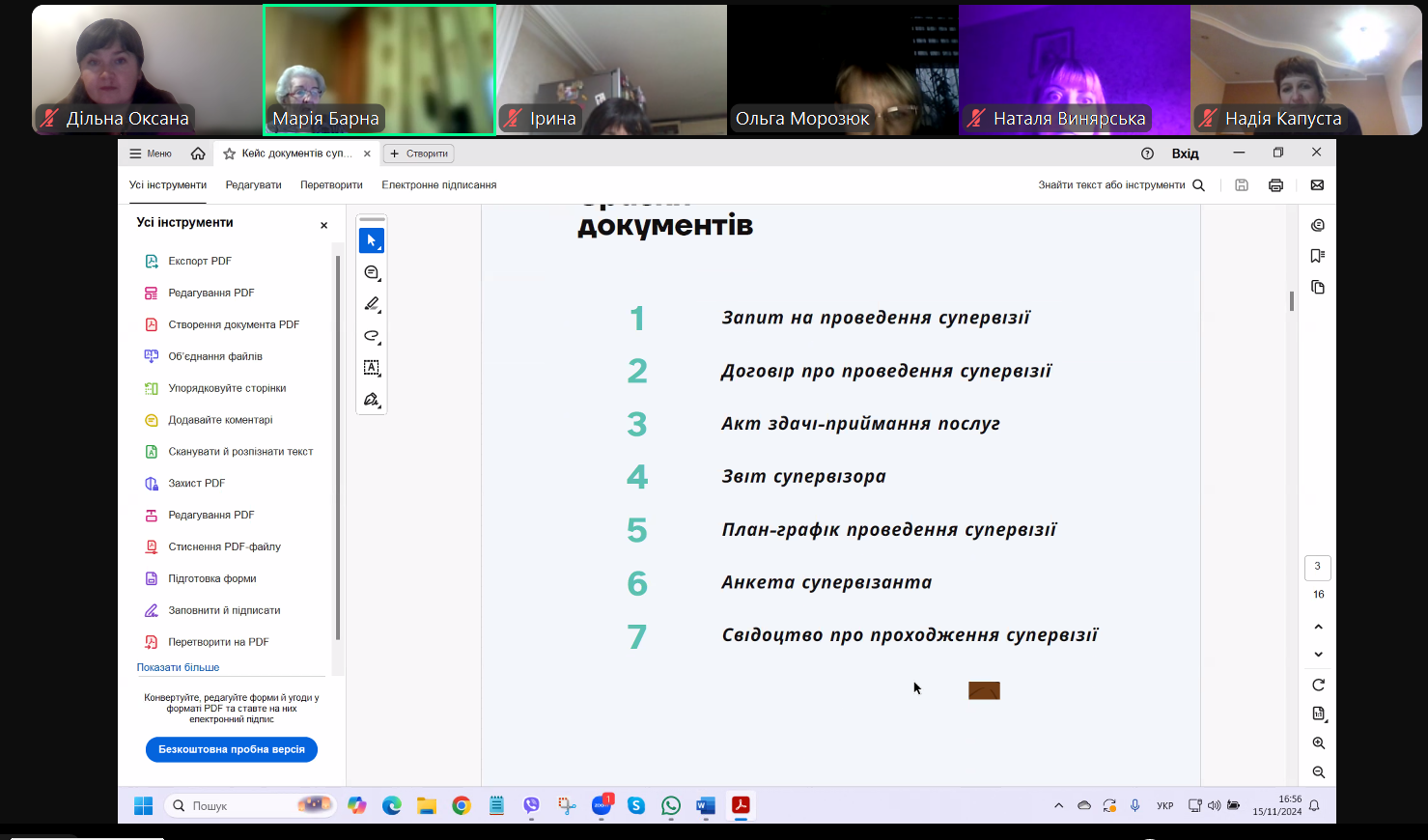Image resolution: width=1428 pixels, height=840 pixels.
Task: Click the print document icon
Action: coord(1275,185)
